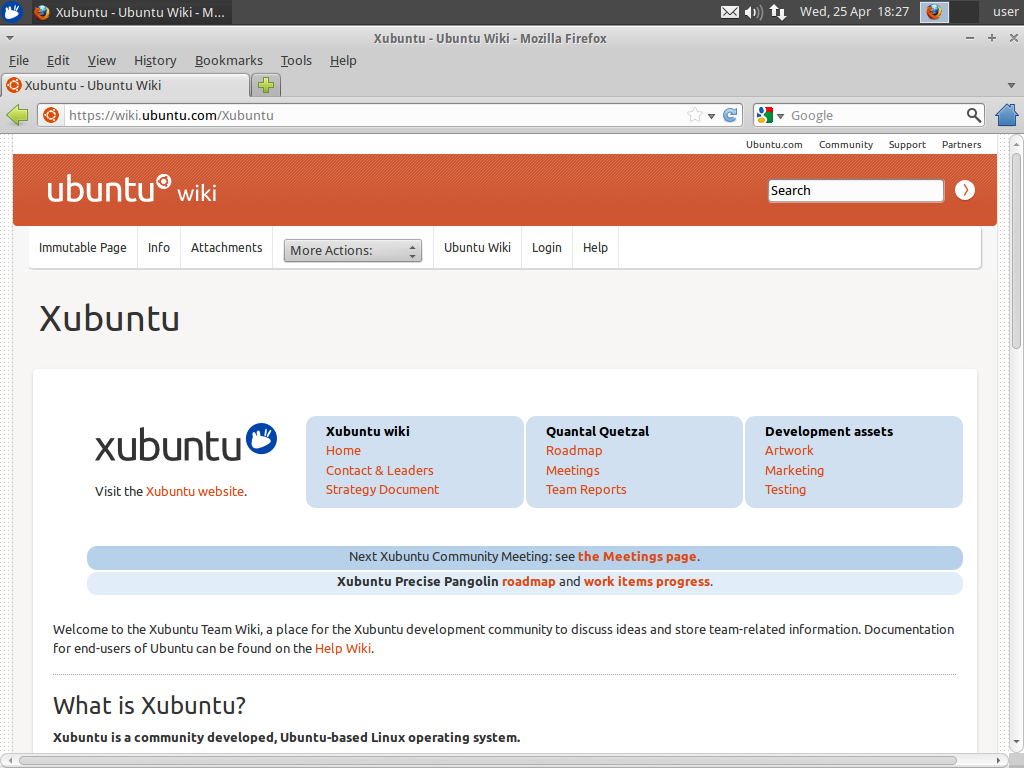Click the wiki Search input field

click(855, 190)
